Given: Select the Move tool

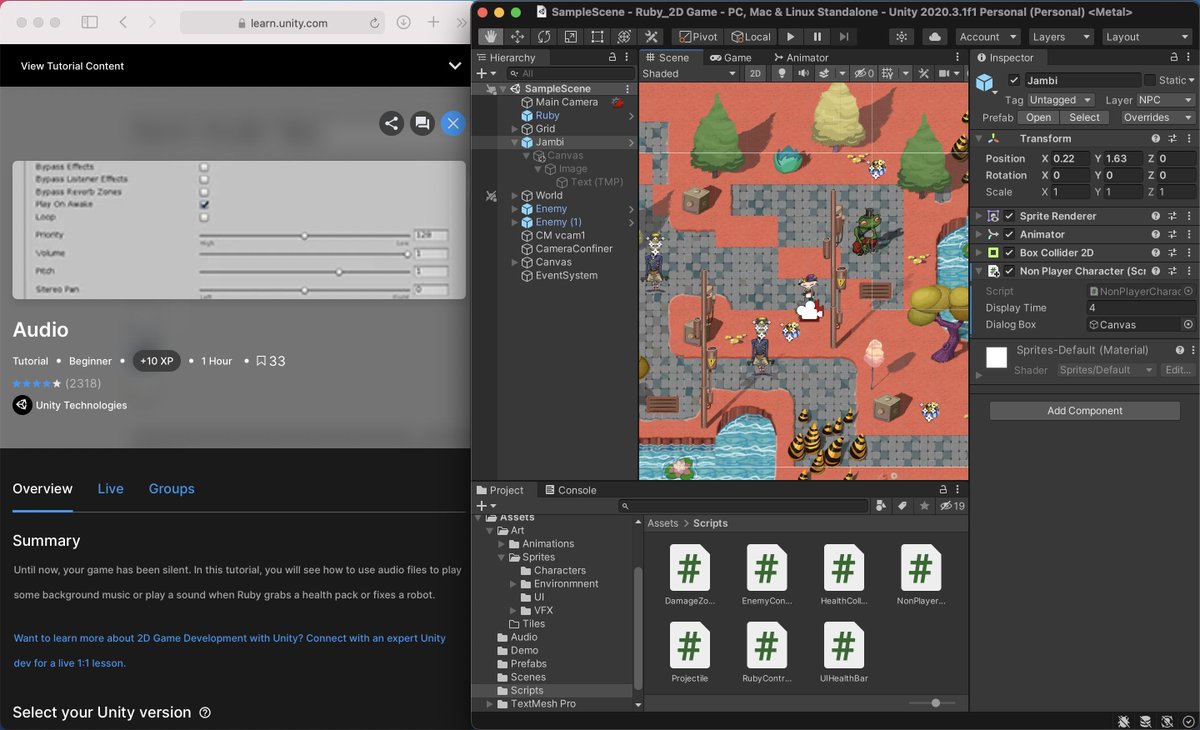Looking at the screenshot, I should (517, 37).
